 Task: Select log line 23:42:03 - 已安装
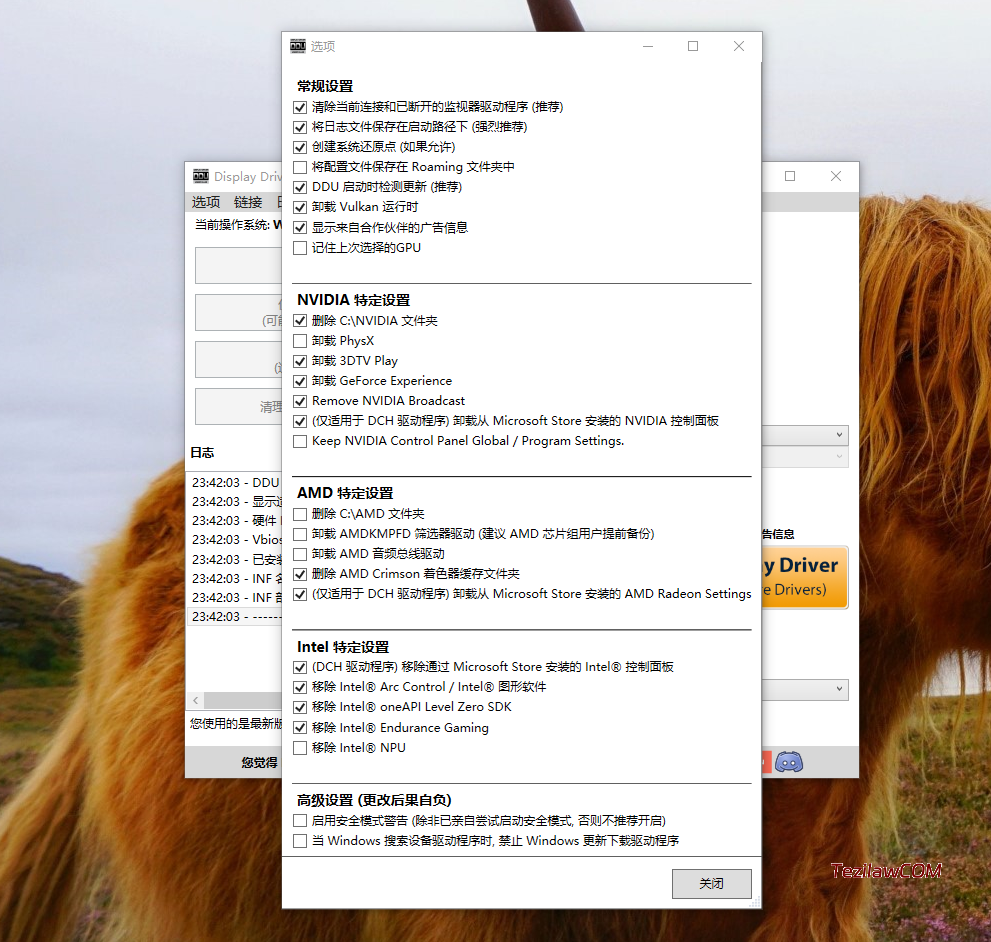235,560
